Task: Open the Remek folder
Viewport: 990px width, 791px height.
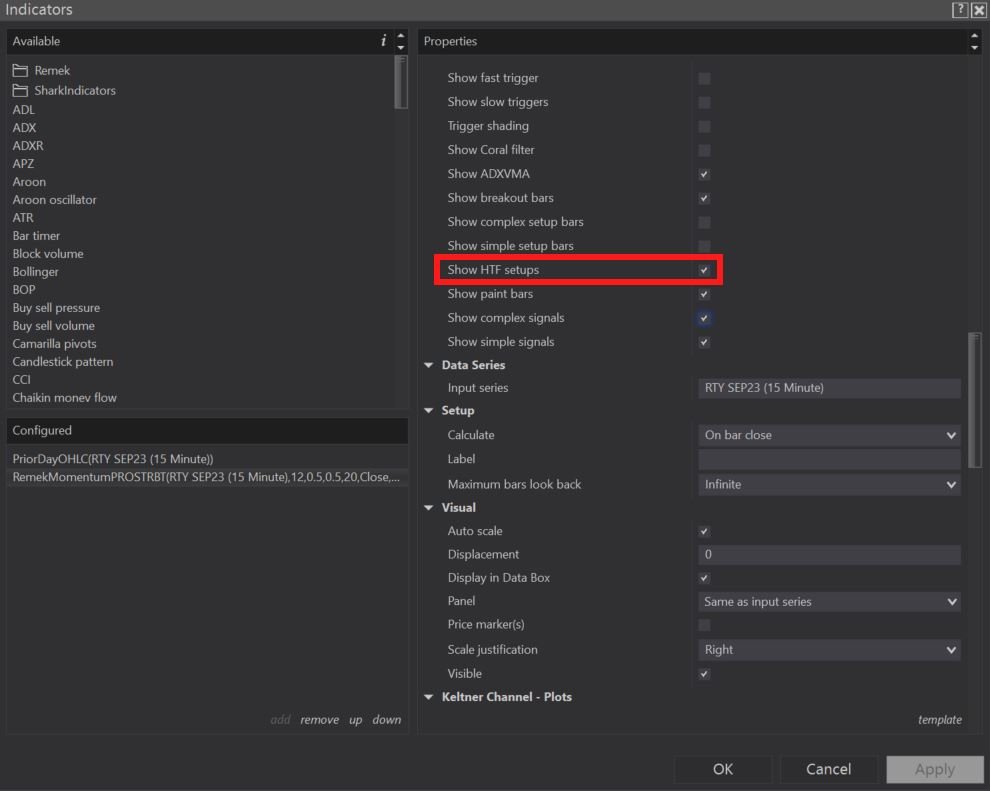Action: 41,70
